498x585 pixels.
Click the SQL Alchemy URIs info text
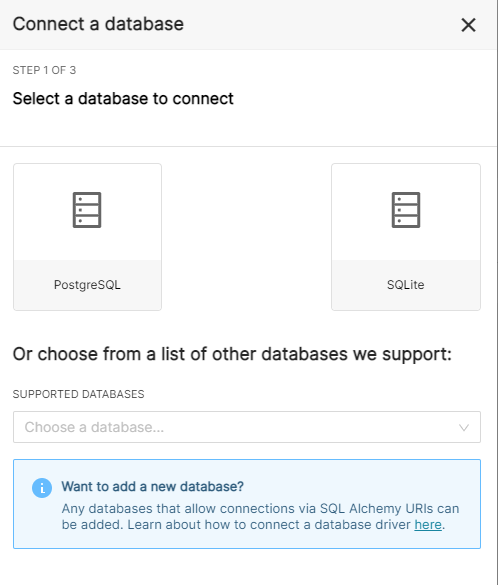(260, 516)
